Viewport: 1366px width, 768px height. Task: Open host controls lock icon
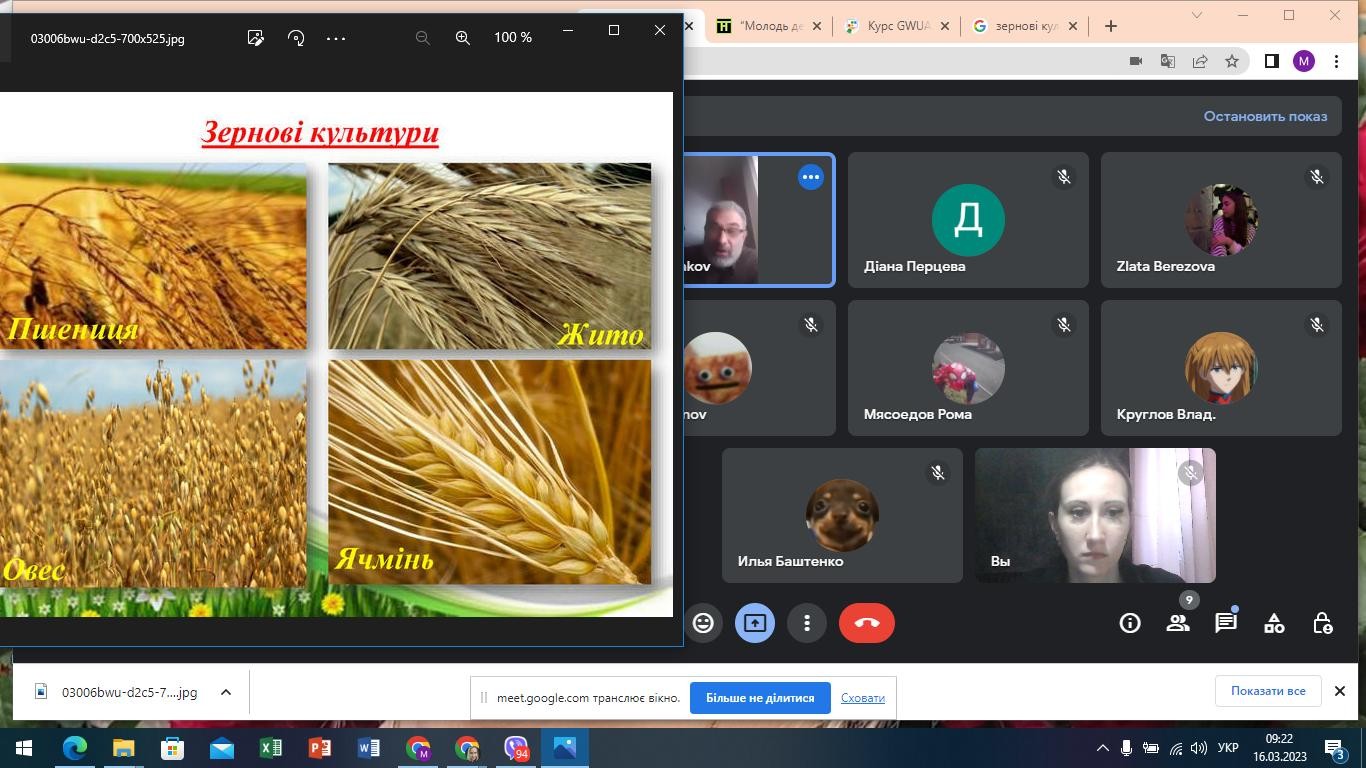tap(1322, 623)
